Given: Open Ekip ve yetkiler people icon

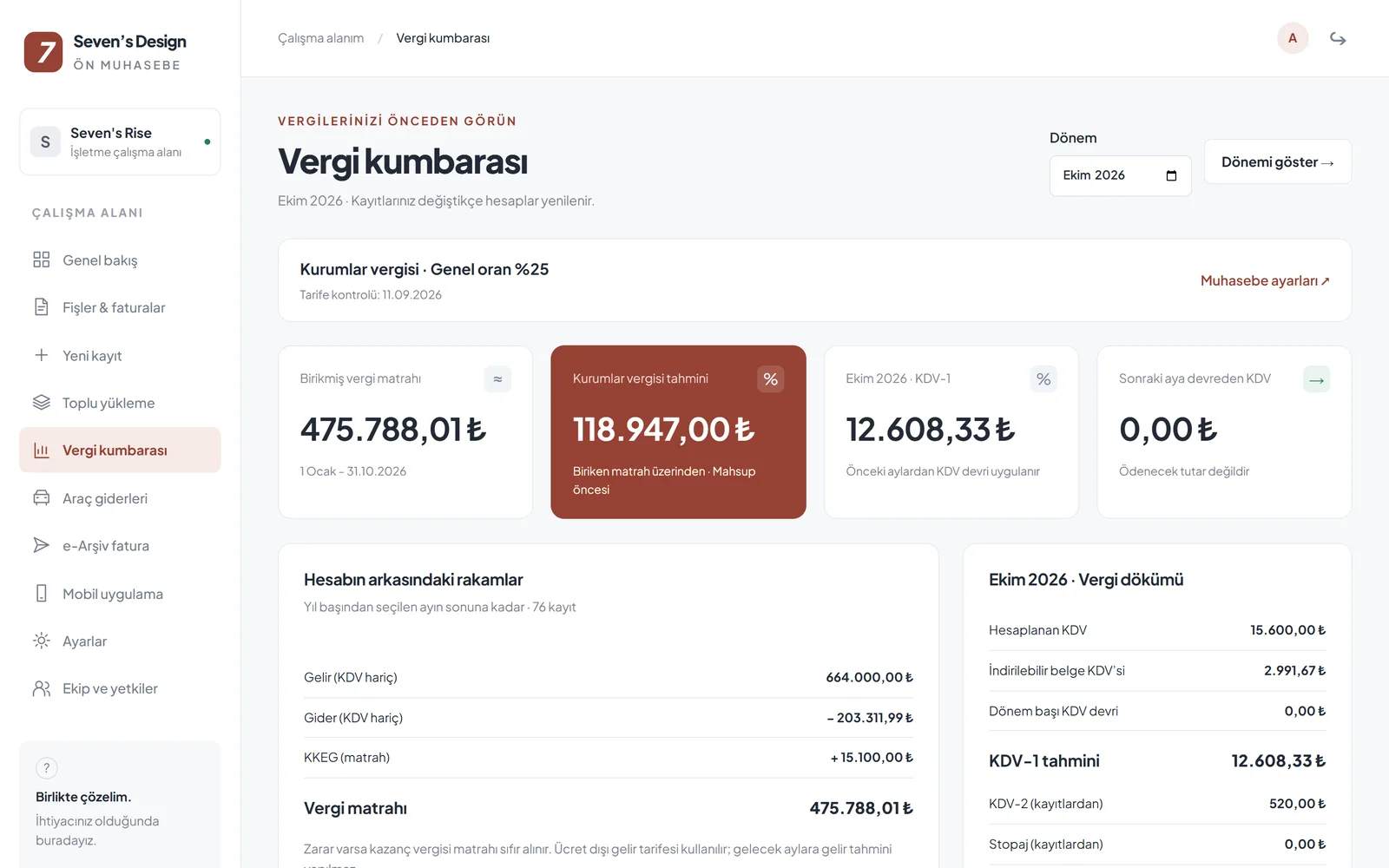Looking at the screenshot, I should click(x=42, y=688).
